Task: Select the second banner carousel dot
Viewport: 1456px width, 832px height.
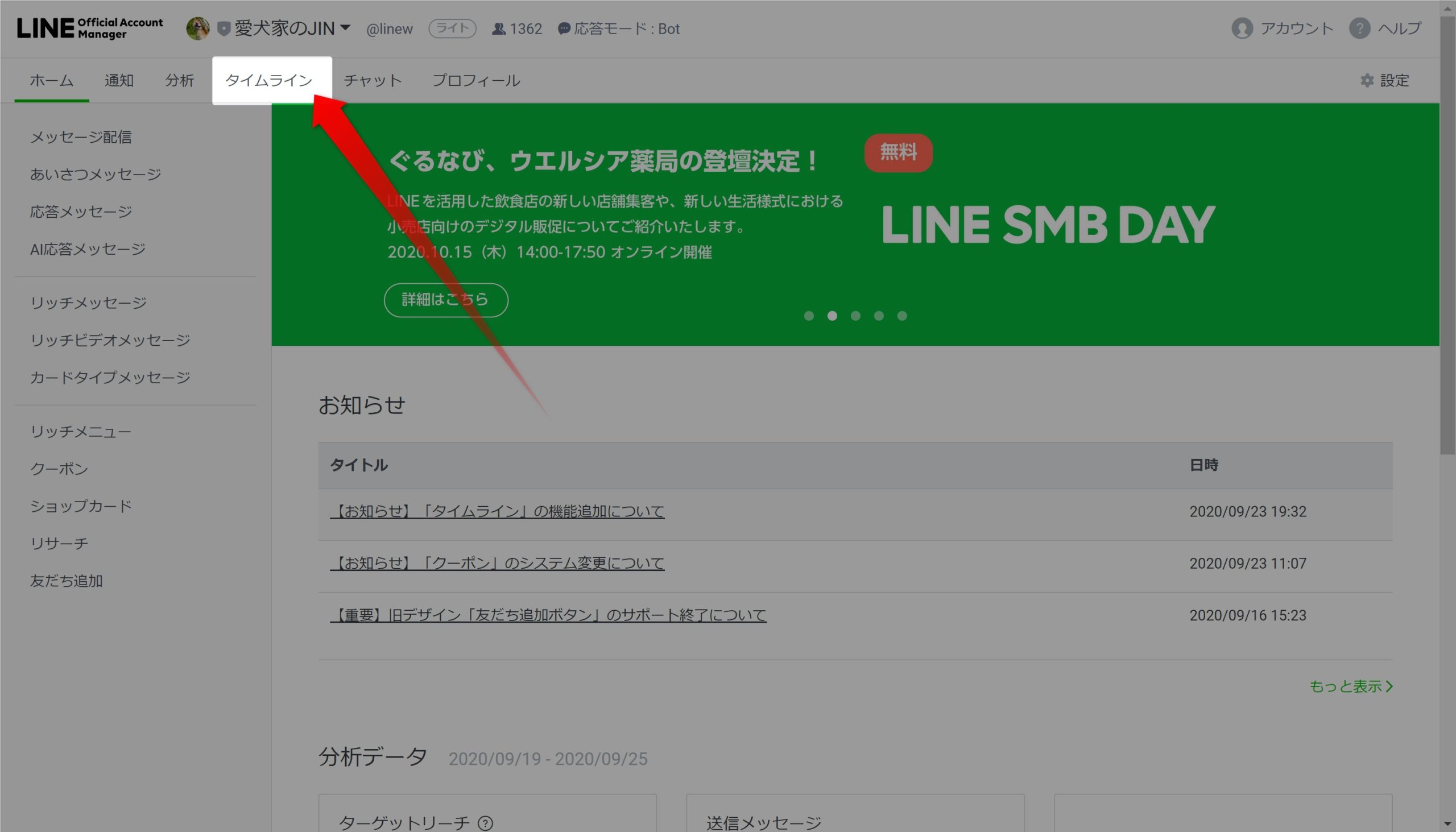Action: pos(832,316)
